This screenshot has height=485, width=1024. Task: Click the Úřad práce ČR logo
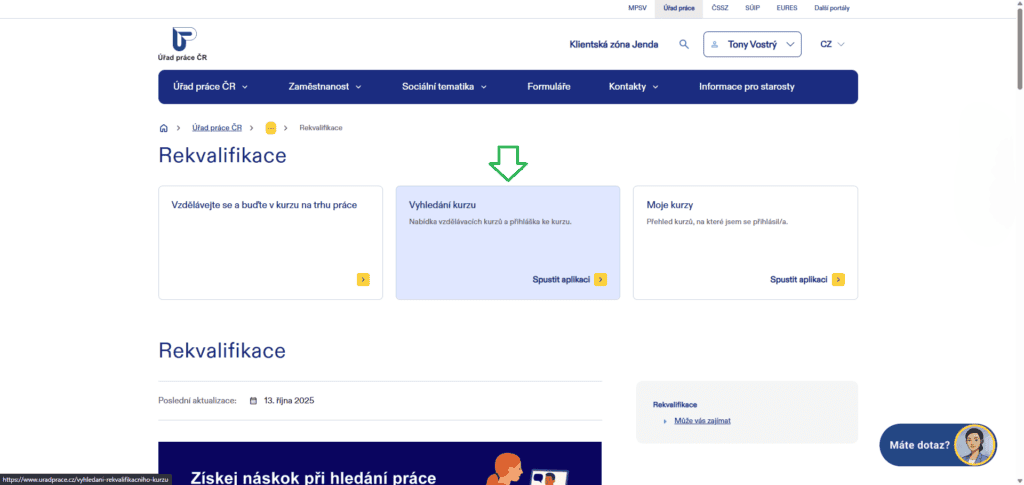coord(182,44)
